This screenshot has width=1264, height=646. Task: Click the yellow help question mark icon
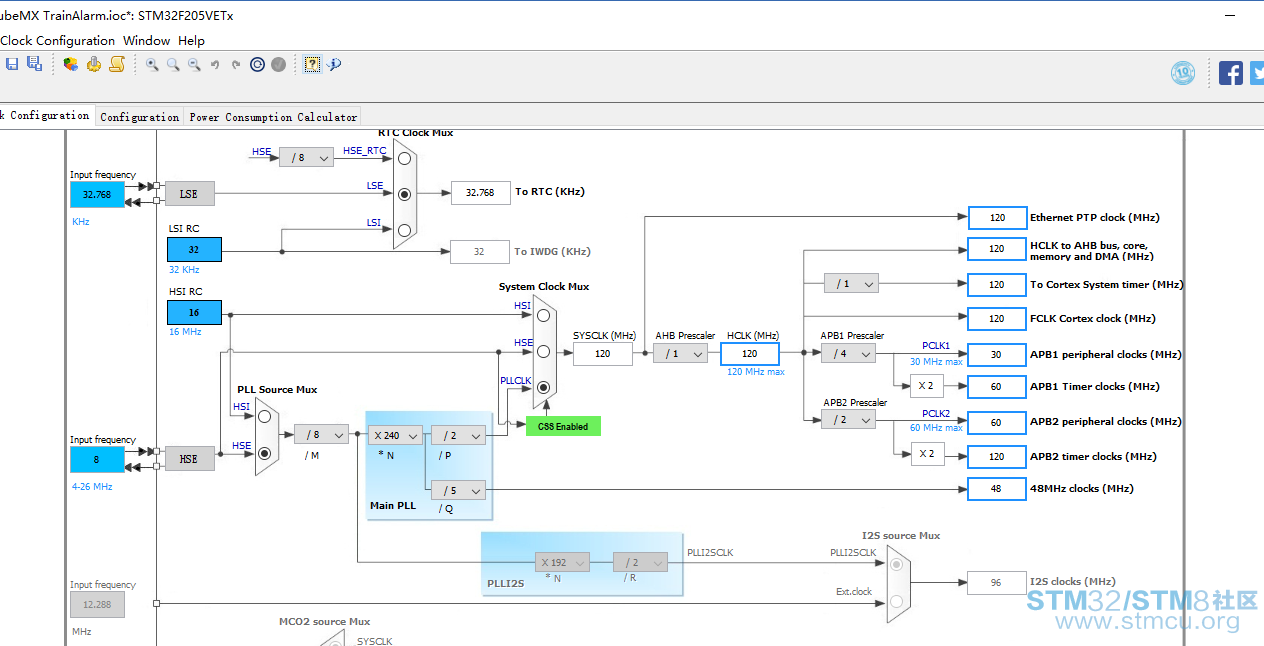point(312,64)
